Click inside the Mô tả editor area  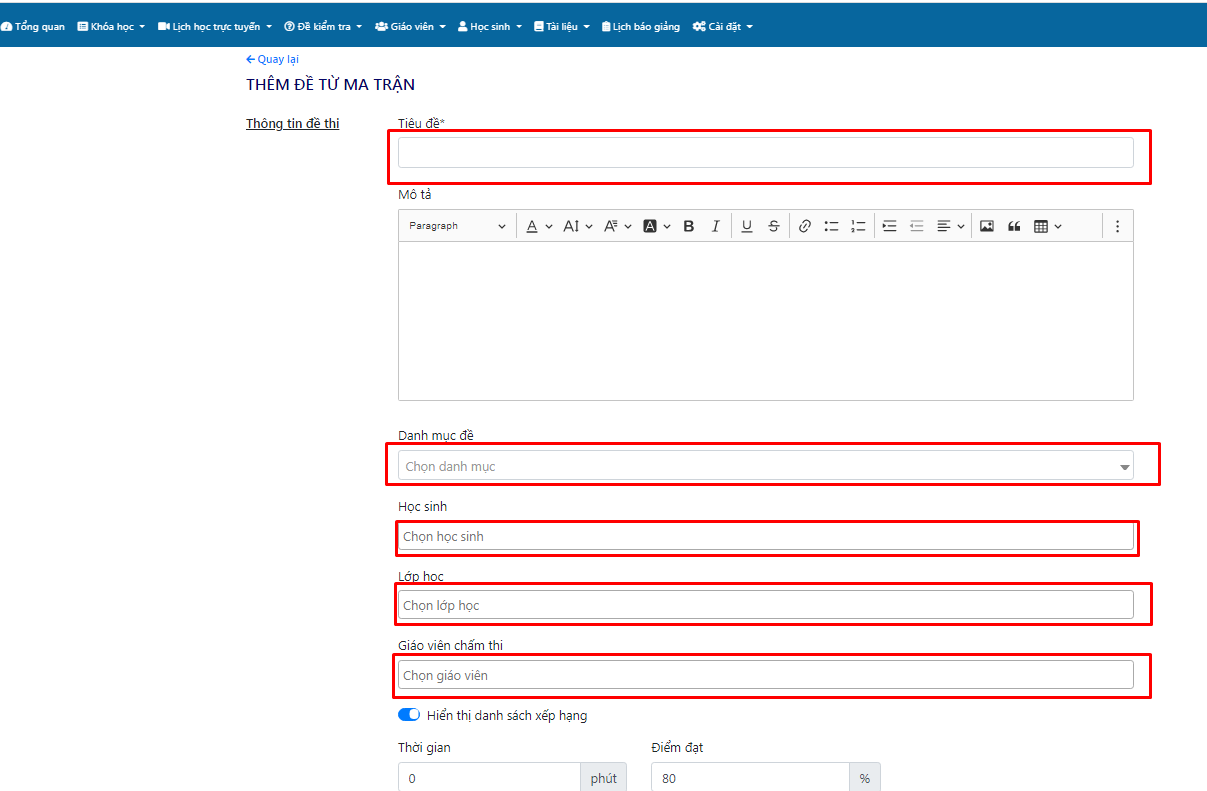click(x=766, y=320)
